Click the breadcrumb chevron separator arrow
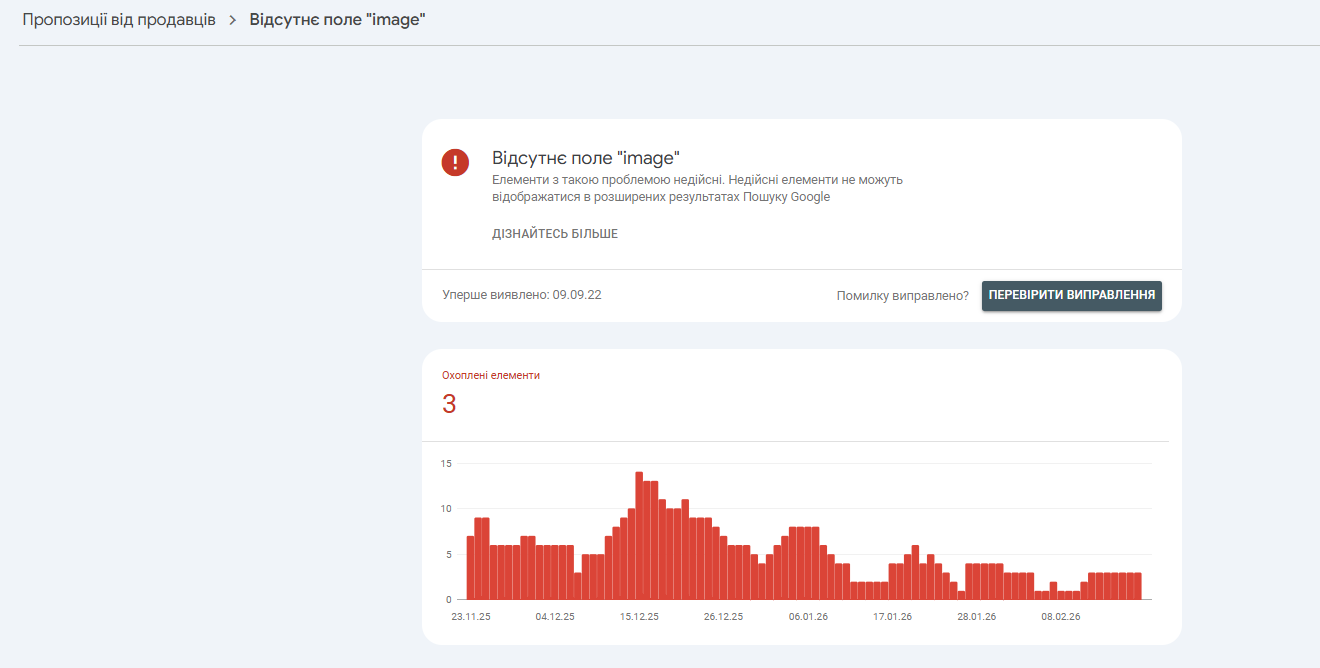Screen dimensions: 1320x668 tap(232, 20)
